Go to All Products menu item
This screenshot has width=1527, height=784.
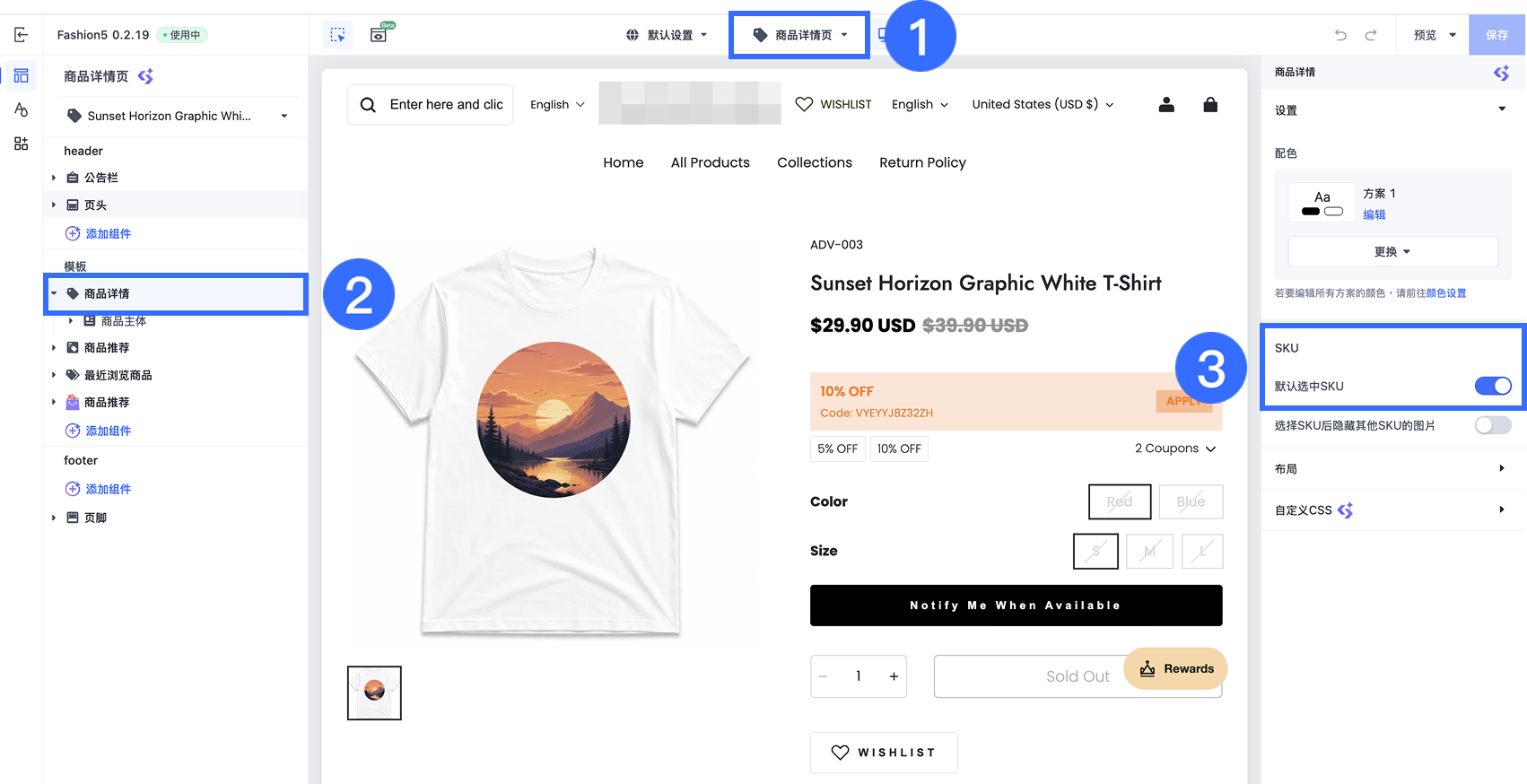point(710,162)
